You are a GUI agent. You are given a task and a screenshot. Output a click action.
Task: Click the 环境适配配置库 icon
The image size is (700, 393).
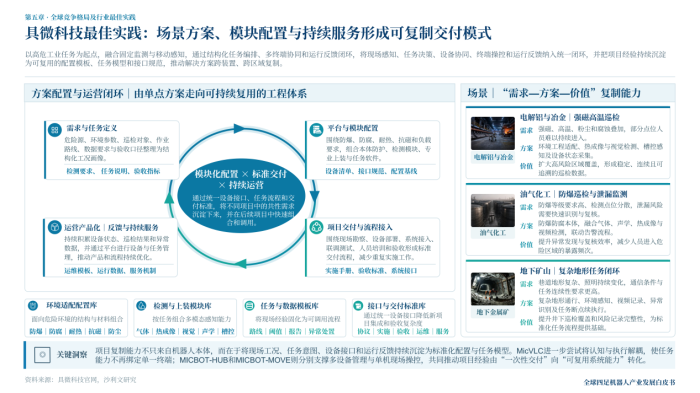click(33, 306)
